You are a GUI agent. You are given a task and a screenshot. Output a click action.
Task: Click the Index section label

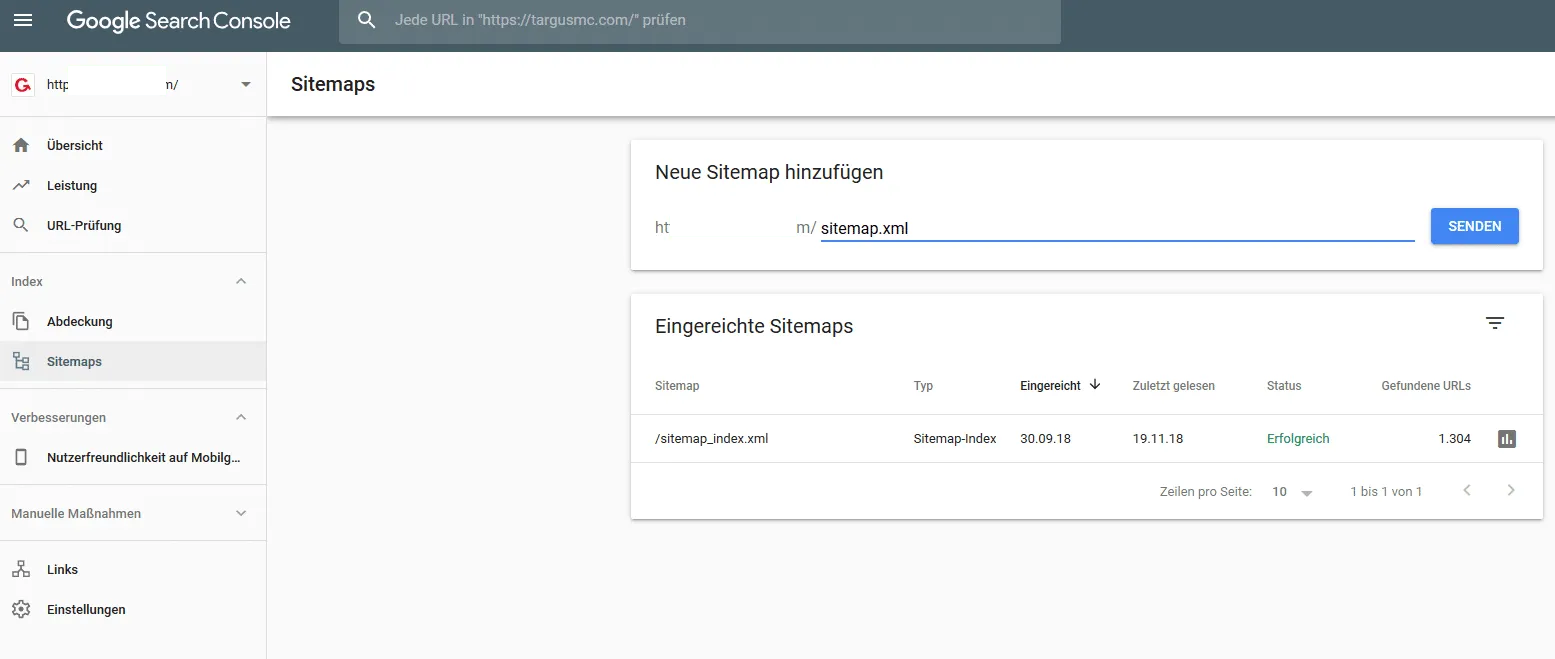[x=27, y=281]
